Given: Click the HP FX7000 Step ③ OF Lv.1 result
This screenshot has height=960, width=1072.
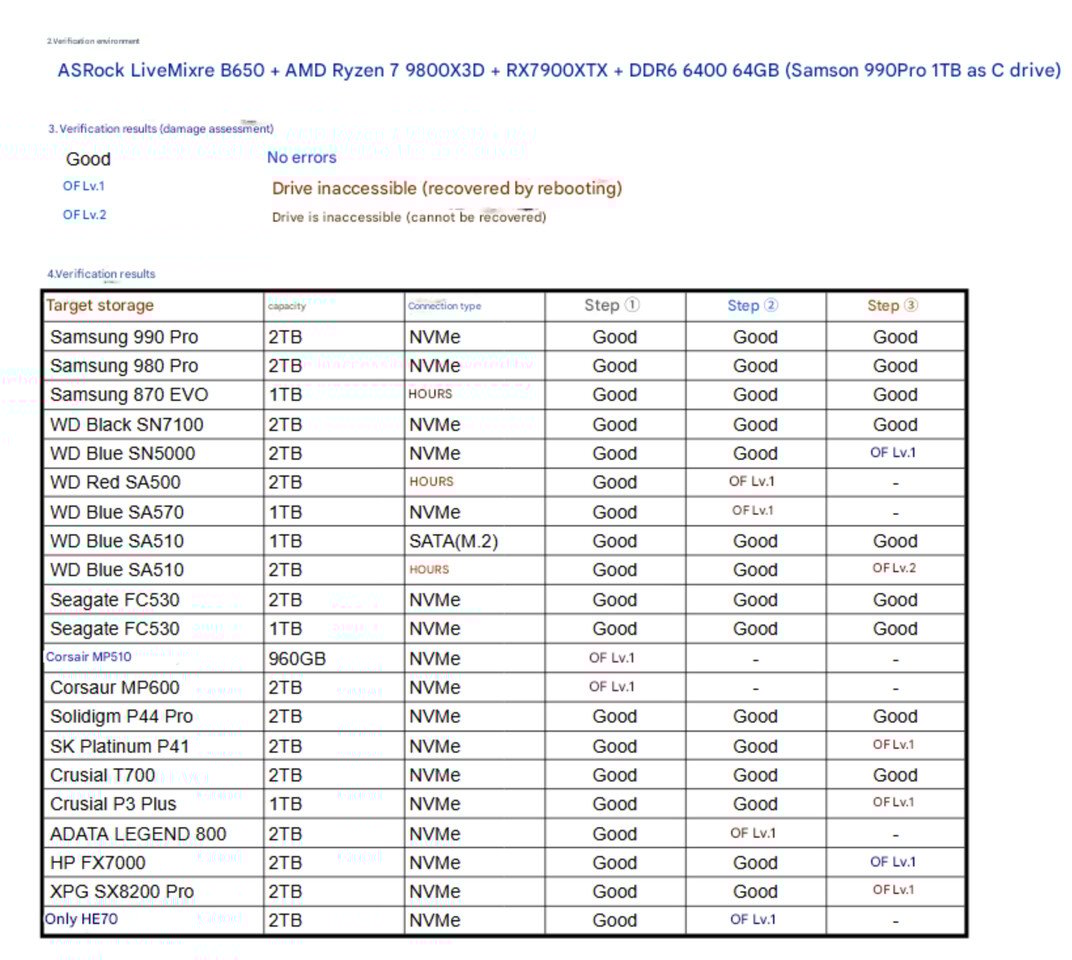Looking at the screenshot, I should (x=893, y=862).
